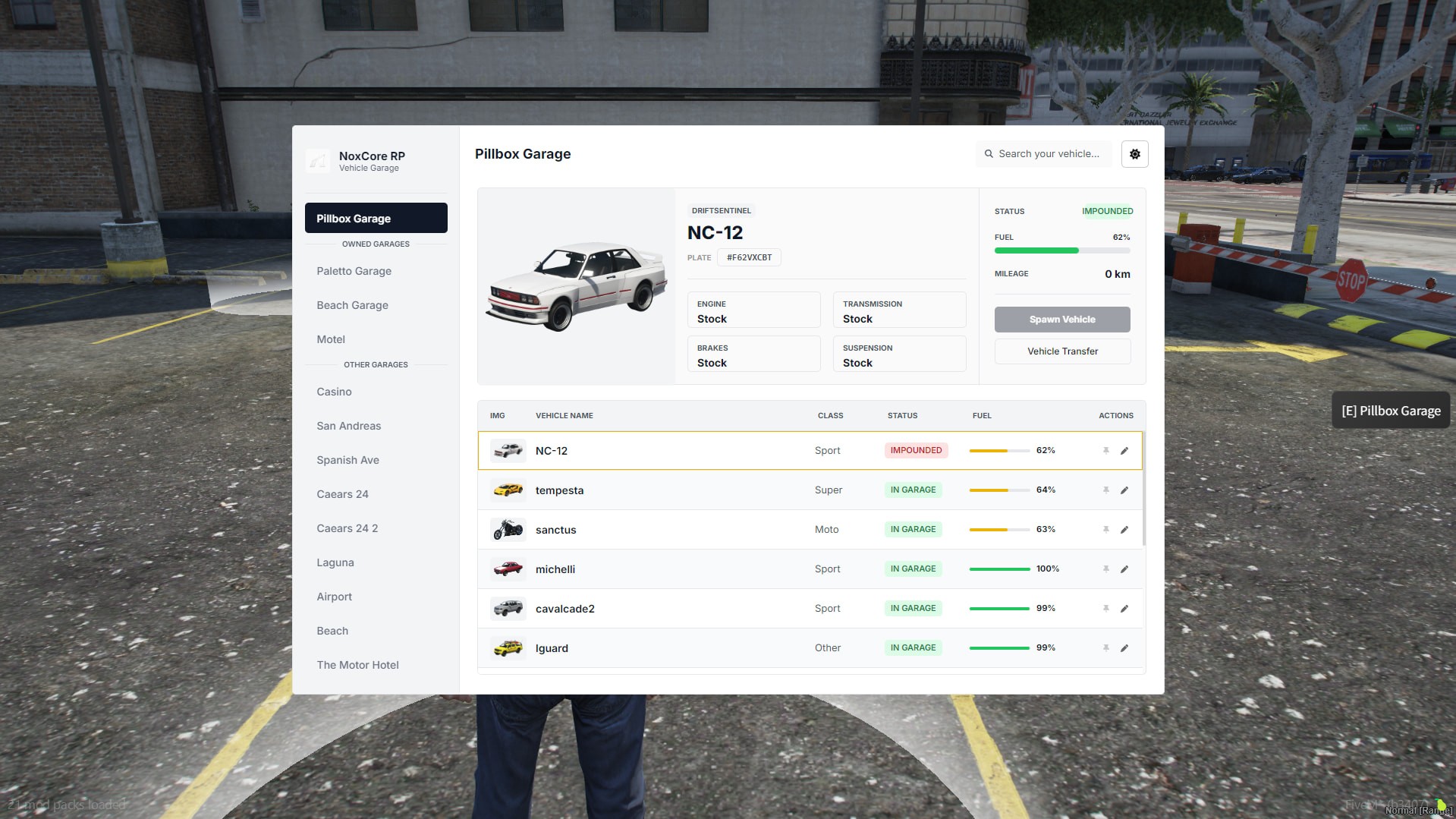Focus the Search your vehicle field
This screenshot has height=819, width=1456.
[x=1044, y=154]
